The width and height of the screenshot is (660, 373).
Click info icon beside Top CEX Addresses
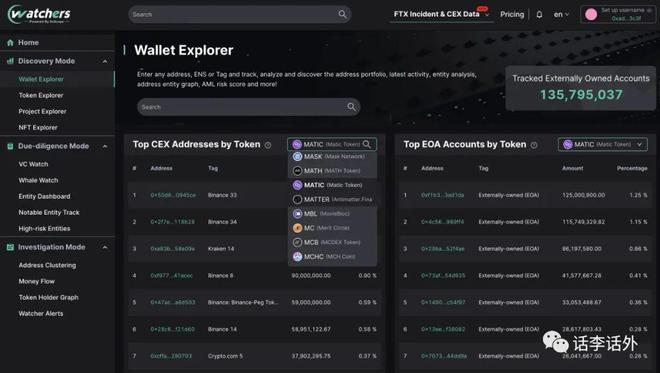tap(268, 145)
